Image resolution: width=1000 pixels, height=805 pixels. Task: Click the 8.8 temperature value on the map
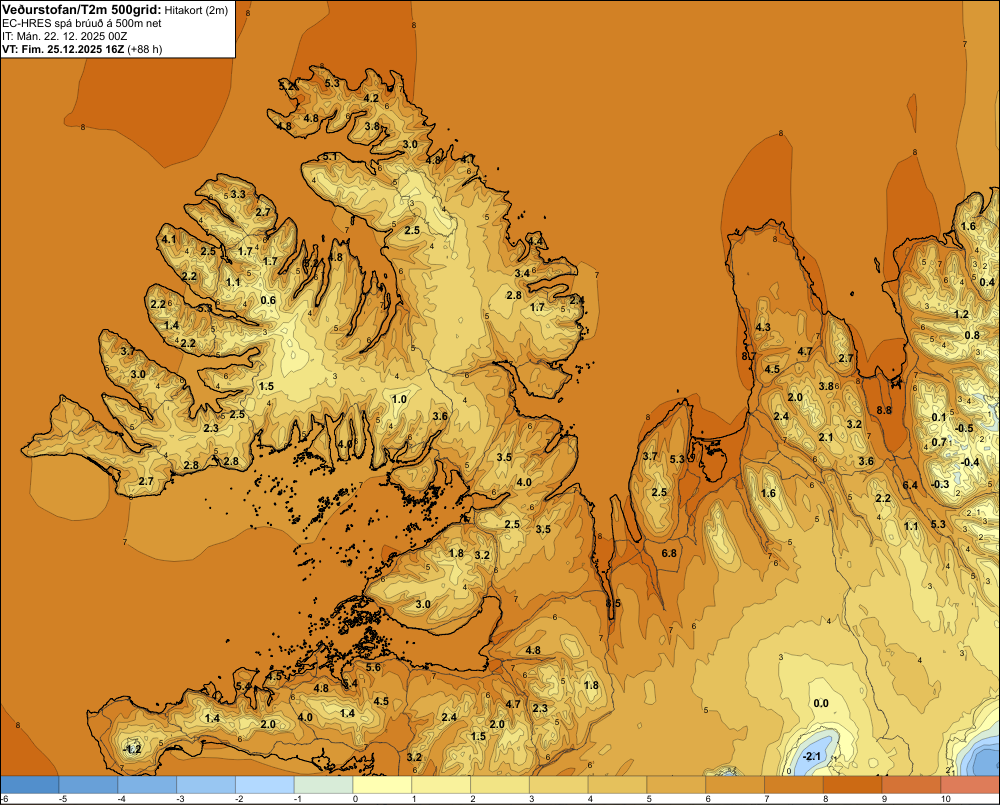coord(884,410)
